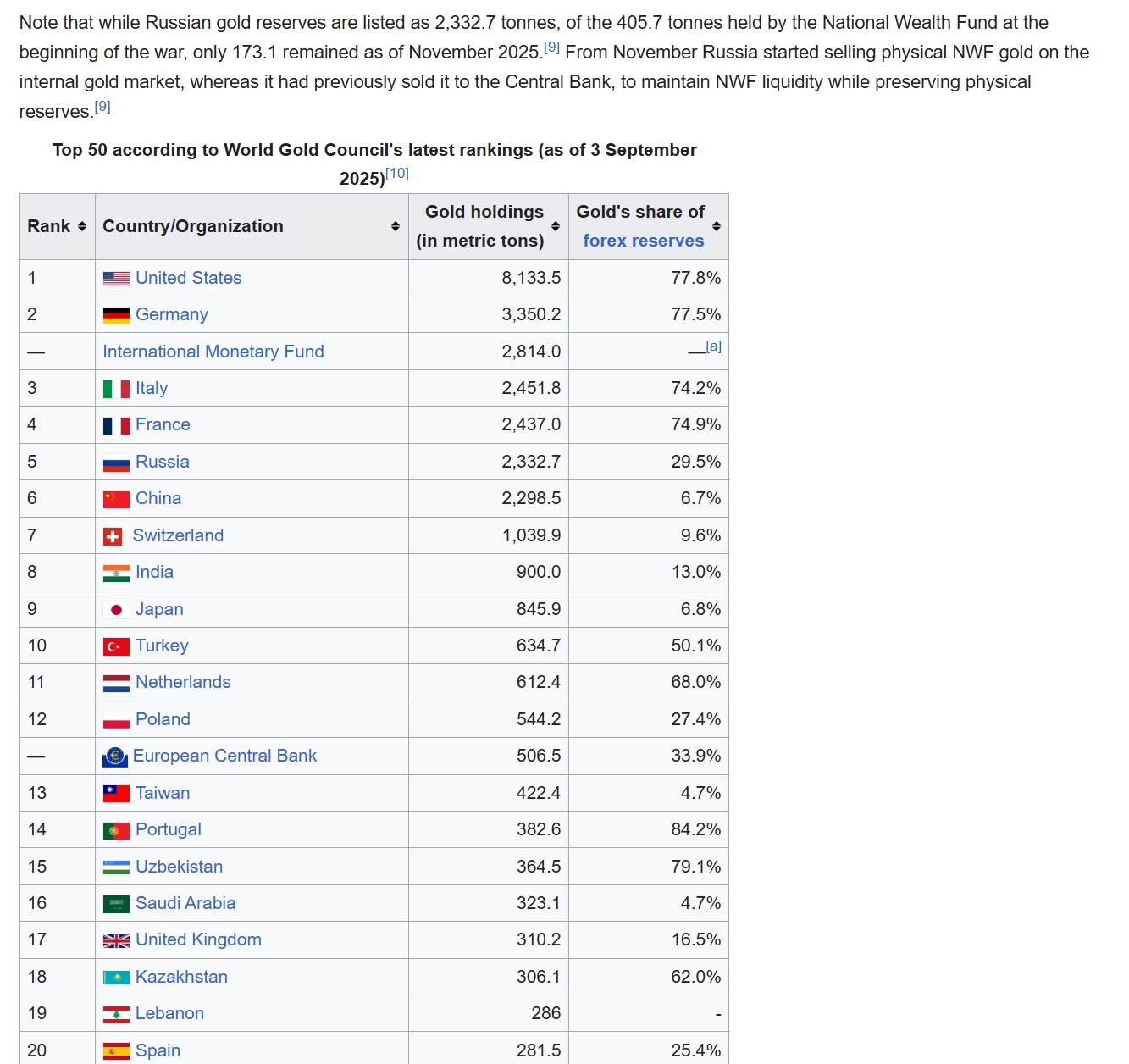Click the Poland flag icon

point(116,720)
